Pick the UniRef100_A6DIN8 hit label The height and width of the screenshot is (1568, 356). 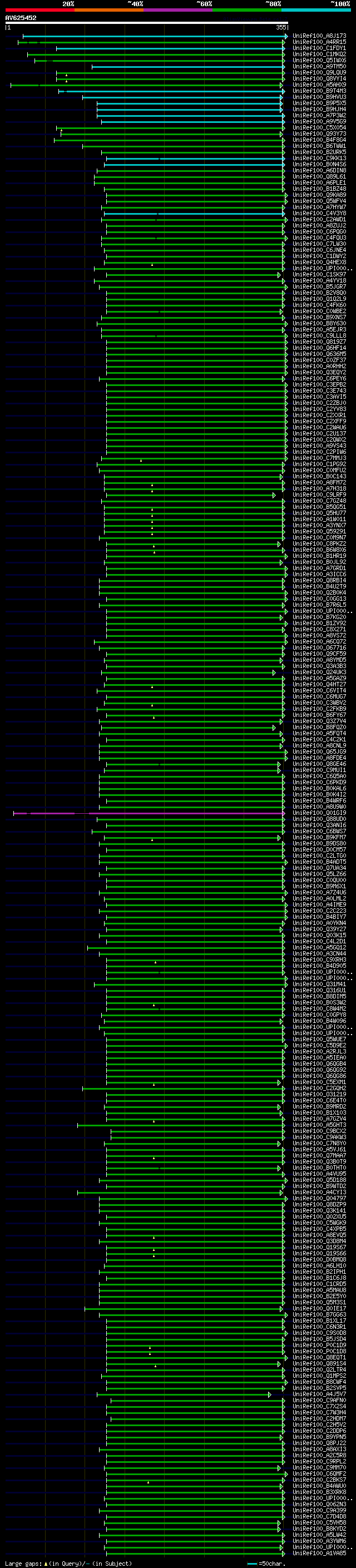coord(319,170)
